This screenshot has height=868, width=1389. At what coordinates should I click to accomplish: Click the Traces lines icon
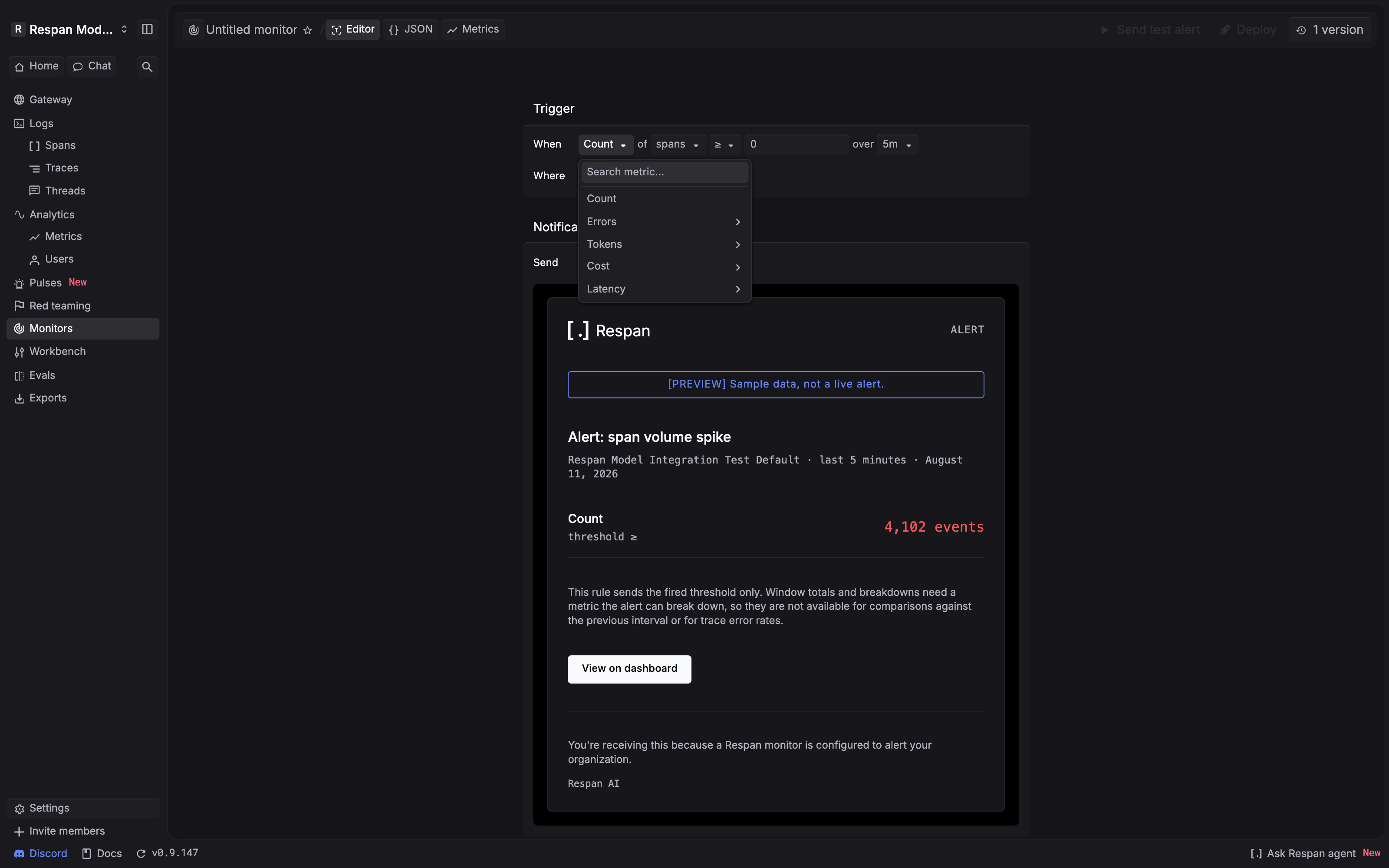click(34, 168)
